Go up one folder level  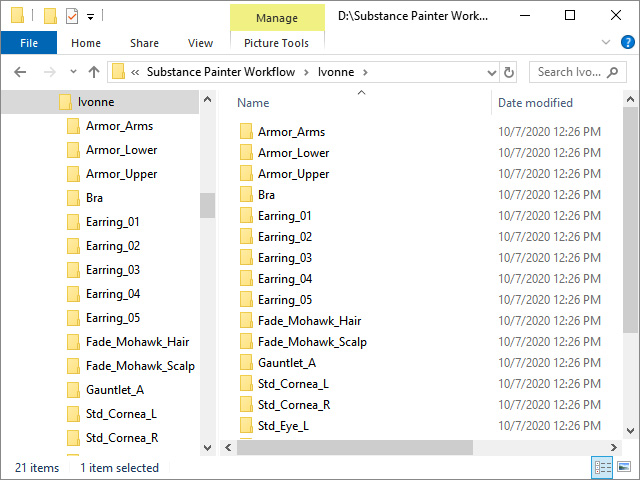[x=94, y=72]
